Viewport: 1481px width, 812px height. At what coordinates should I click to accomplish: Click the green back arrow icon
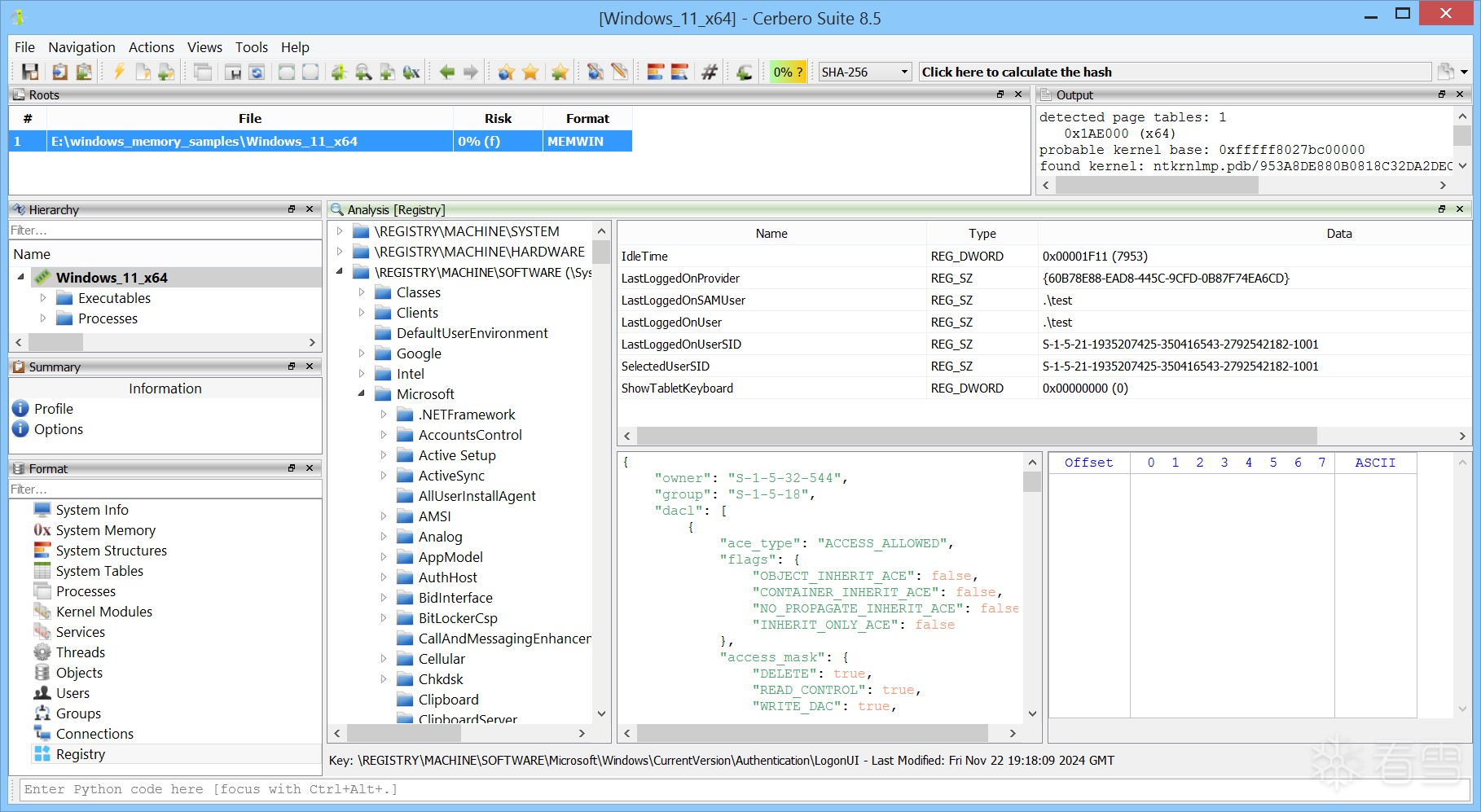coord(446,72)
